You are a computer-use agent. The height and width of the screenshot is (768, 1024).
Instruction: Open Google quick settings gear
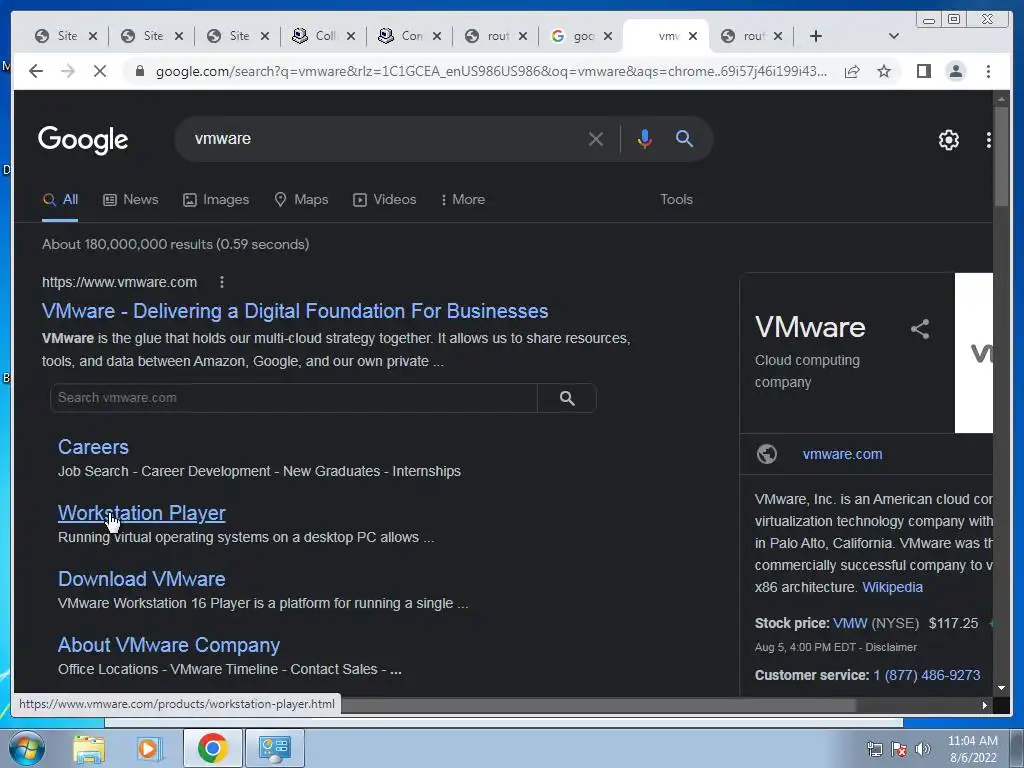click(948, 140)
